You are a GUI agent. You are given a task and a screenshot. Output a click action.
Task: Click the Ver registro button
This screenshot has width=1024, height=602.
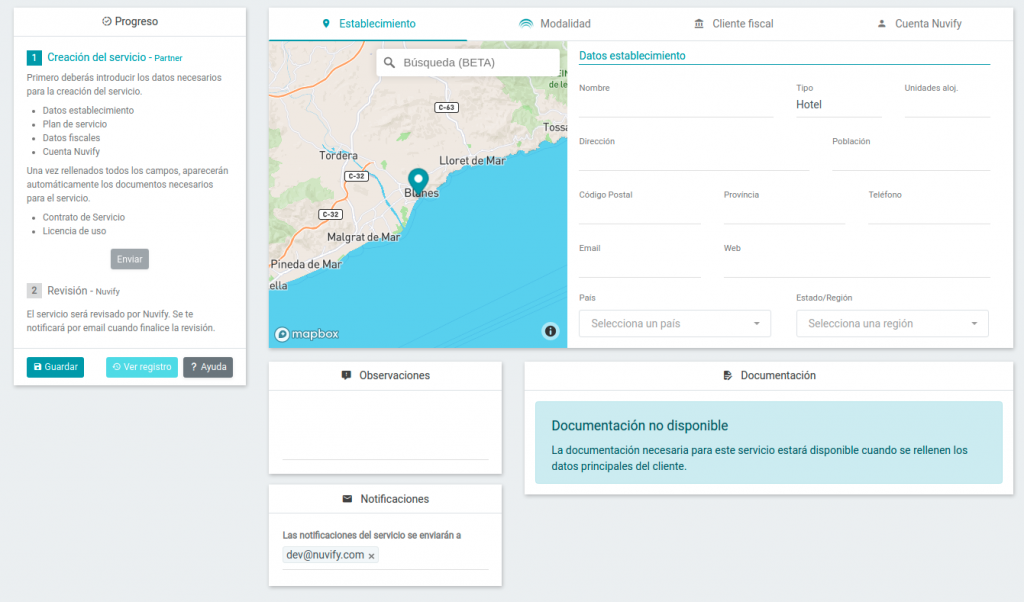[x=142, y=367]
